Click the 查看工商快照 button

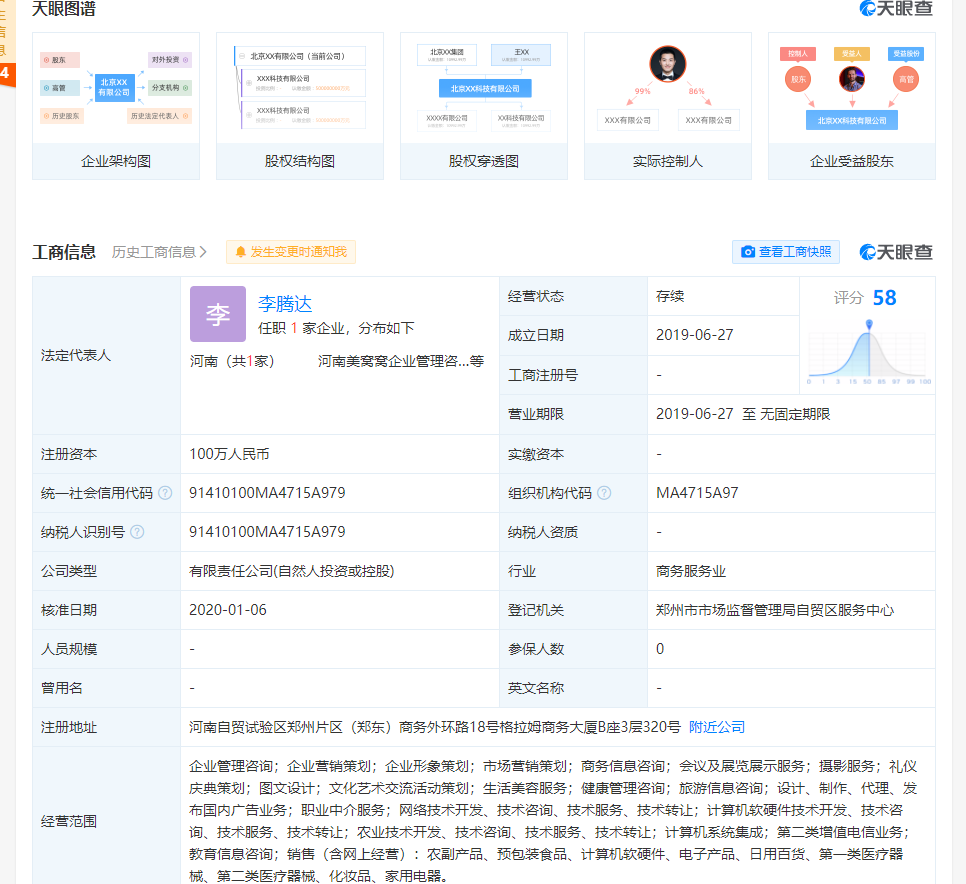pyautogui.click(x=786, y=252)
